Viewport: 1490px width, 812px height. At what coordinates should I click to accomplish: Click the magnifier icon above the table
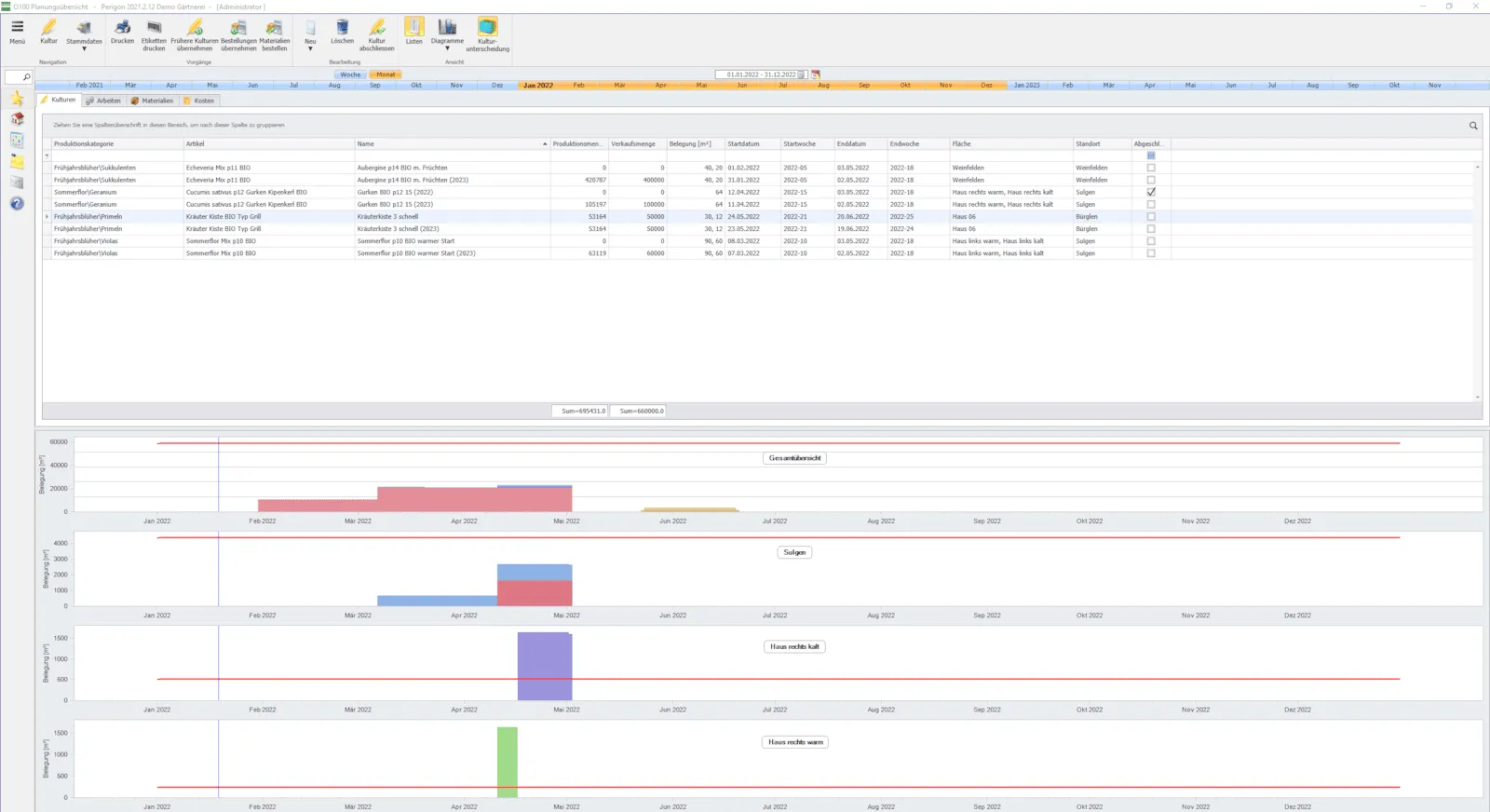1473,126
